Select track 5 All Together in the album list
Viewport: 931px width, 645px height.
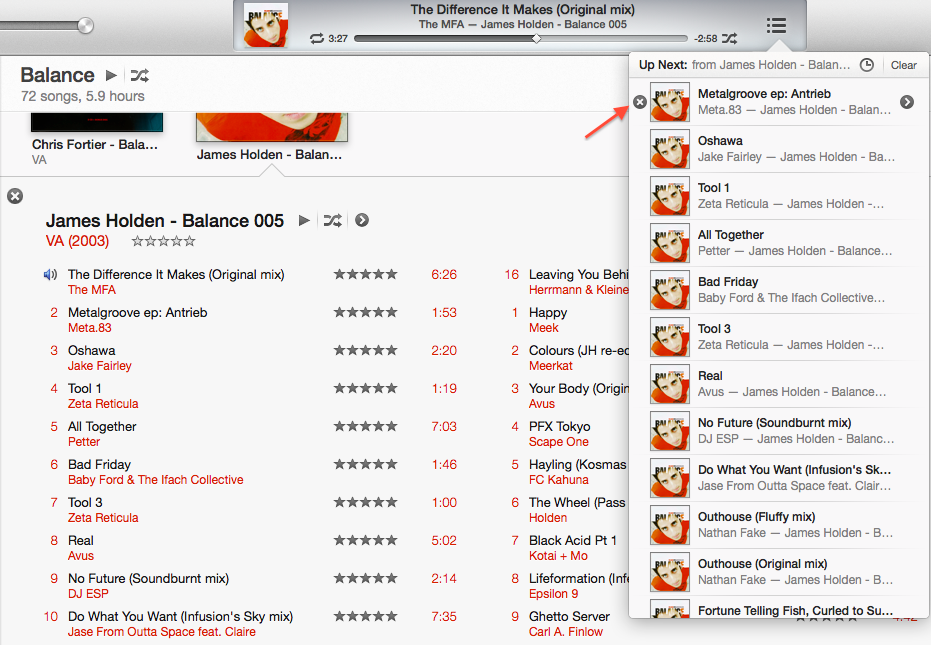[102, 426]
